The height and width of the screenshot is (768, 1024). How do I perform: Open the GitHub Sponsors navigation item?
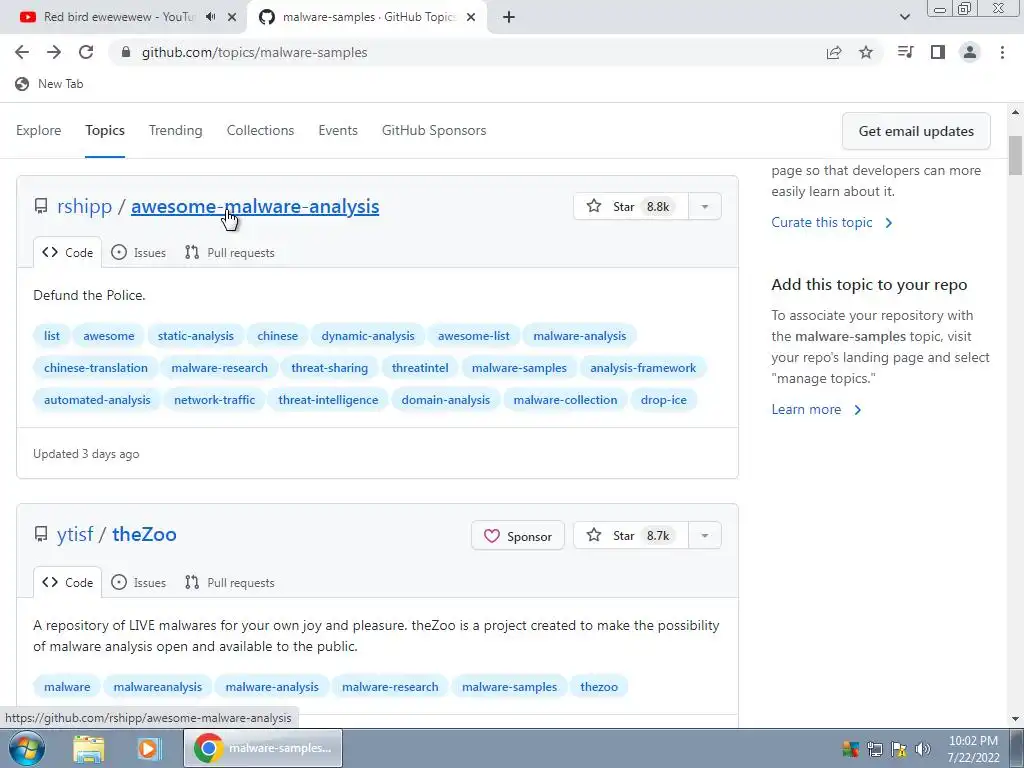pos(434,130)
